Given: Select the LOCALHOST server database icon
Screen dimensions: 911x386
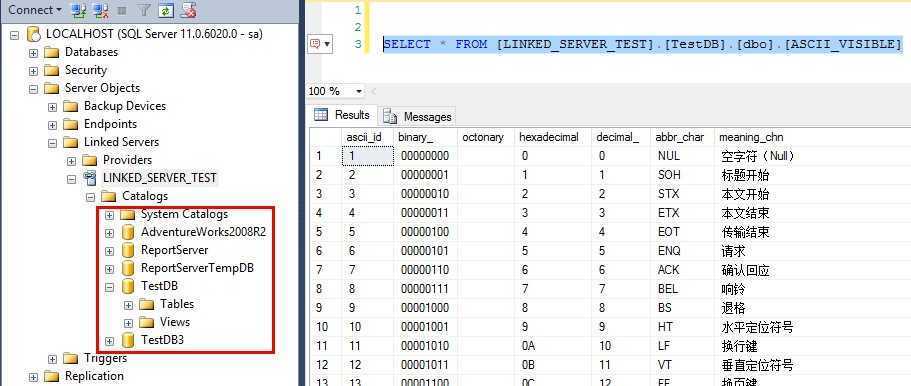Looking at the screenshot, I should pos(33,34).
